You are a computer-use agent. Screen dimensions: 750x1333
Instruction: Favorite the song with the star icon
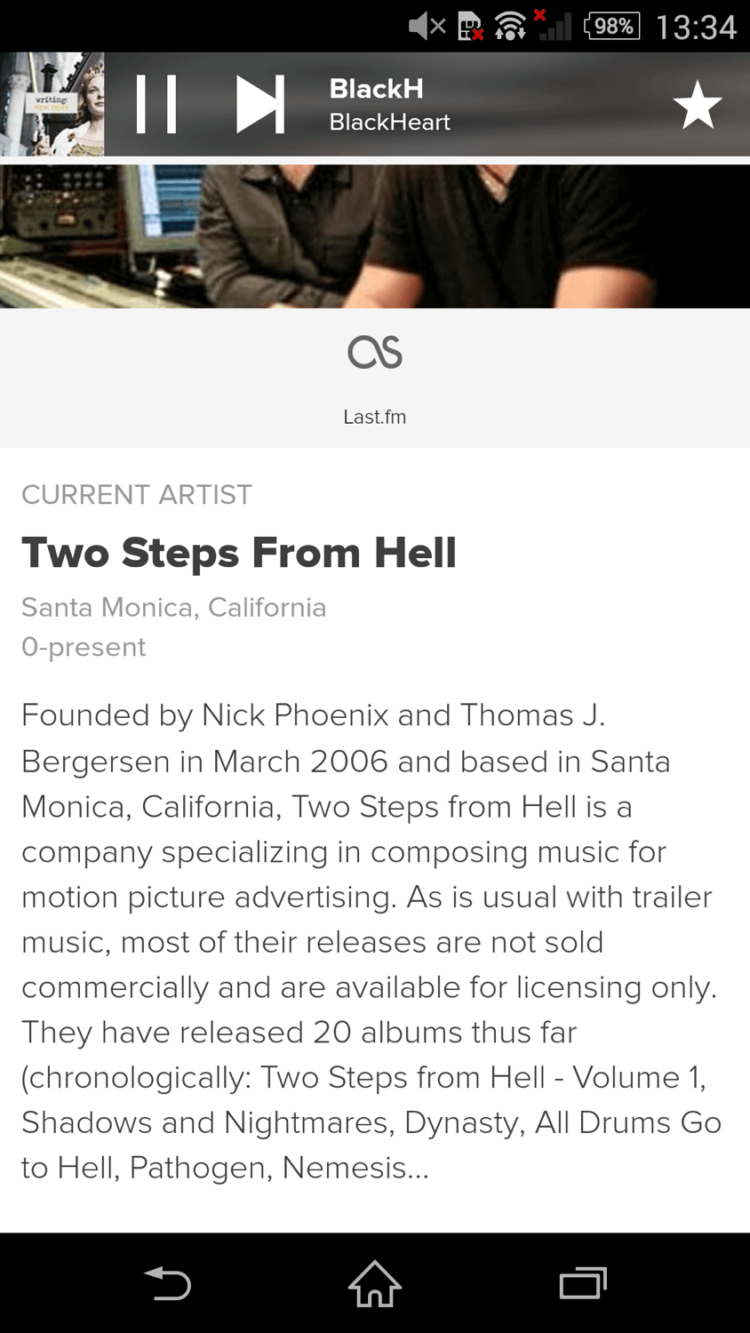[697, 106]
